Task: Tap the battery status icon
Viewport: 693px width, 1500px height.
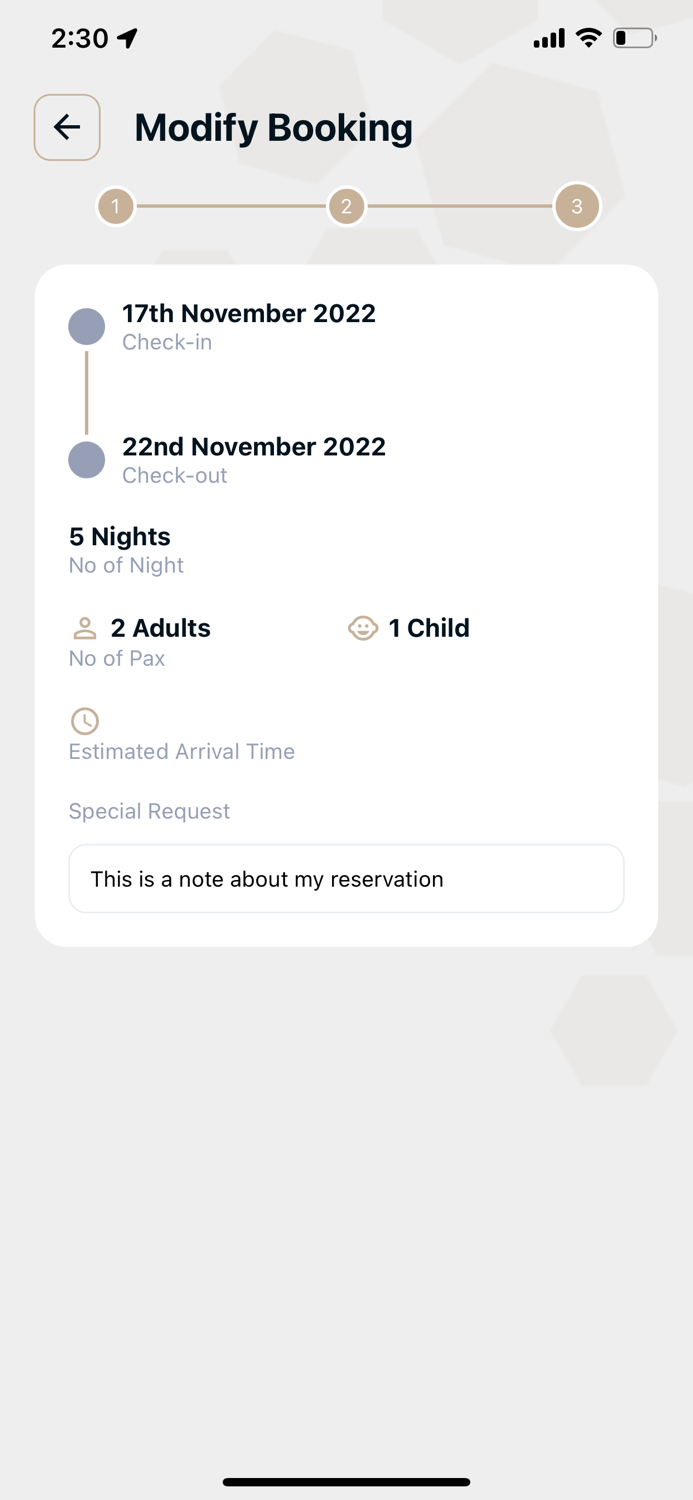Action: [634, 38]
